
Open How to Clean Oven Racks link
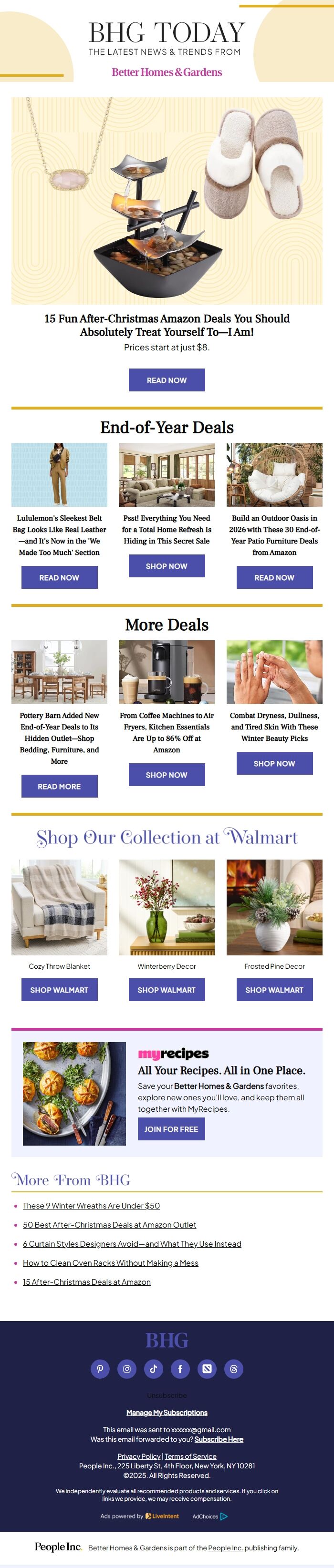point(110,1263)
